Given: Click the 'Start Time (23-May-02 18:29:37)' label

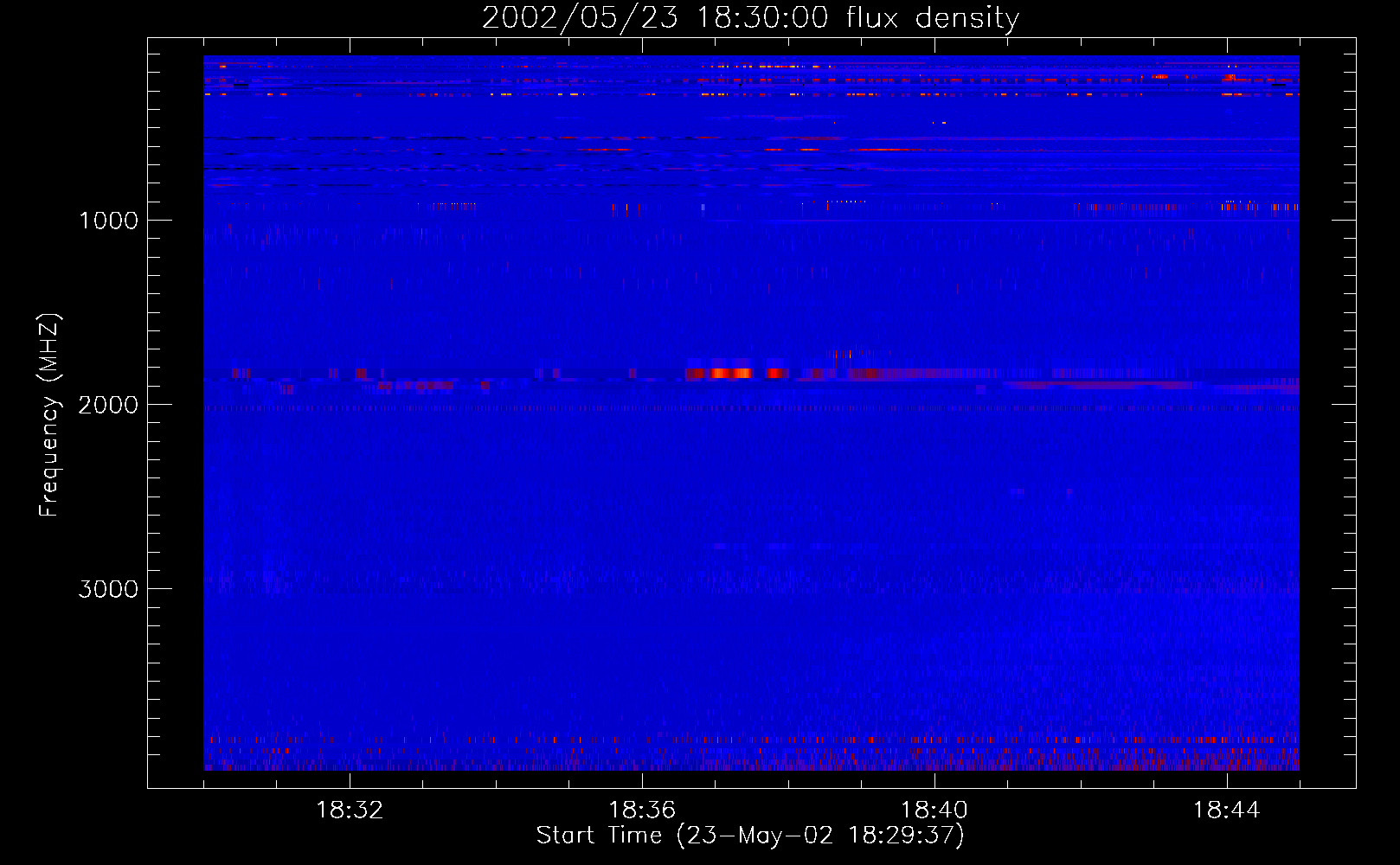Looking at the screenshot, I should (x=750, y=836).
